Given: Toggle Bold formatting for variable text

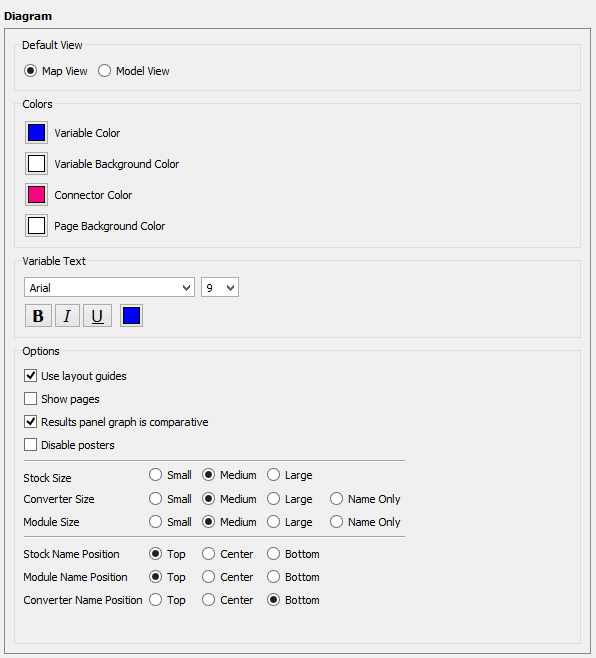Looking at the screenshot, I should tap(38, 316).
